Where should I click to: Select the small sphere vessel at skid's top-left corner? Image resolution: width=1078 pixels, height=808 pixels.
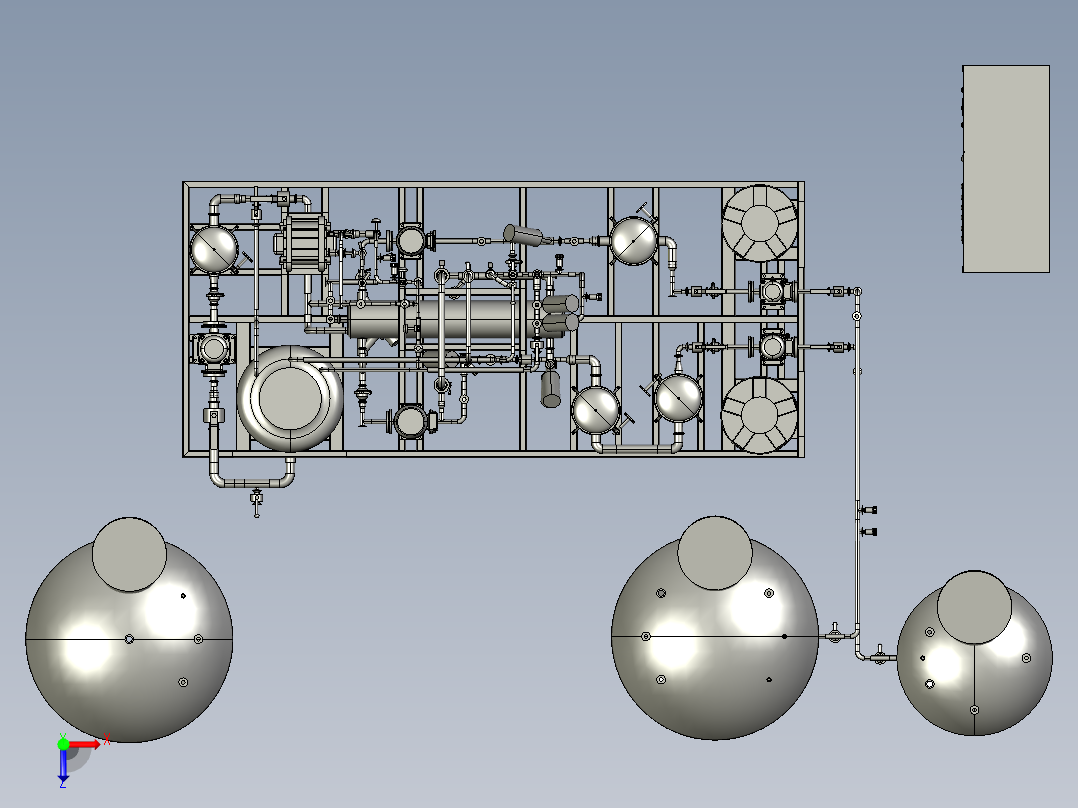click(214, 249)
